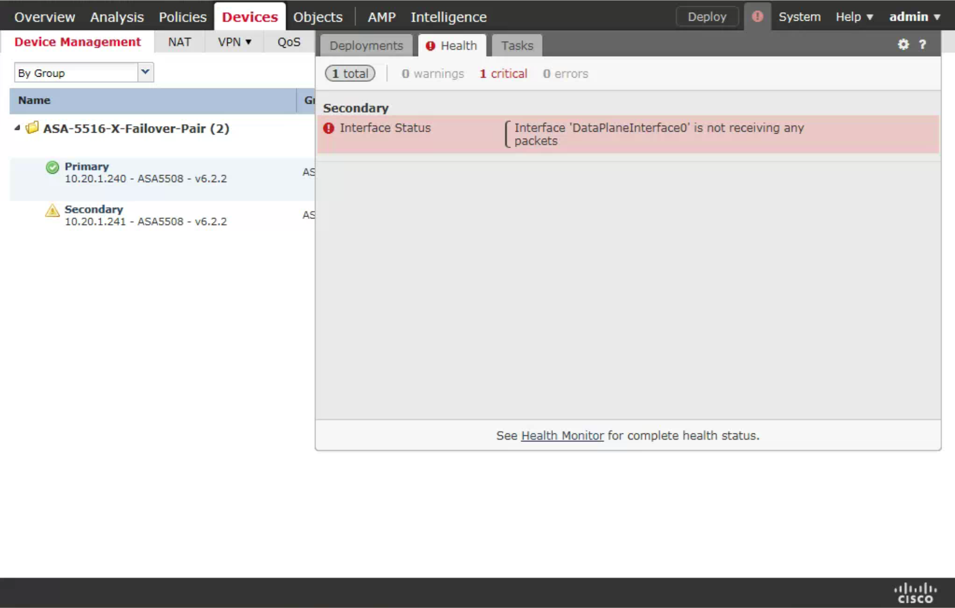Select the Primary device row
Viewport: 955px width, 608px height.
[162, 179]
